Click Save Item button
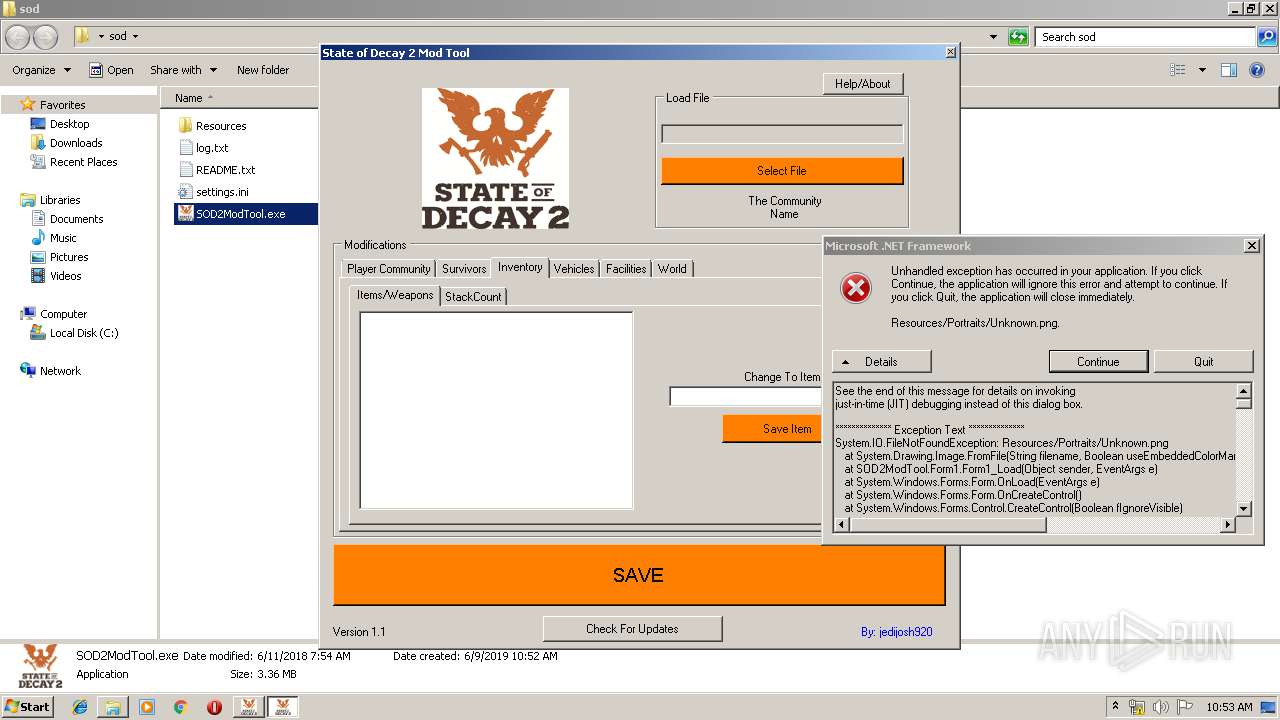 tap(772, 429)
